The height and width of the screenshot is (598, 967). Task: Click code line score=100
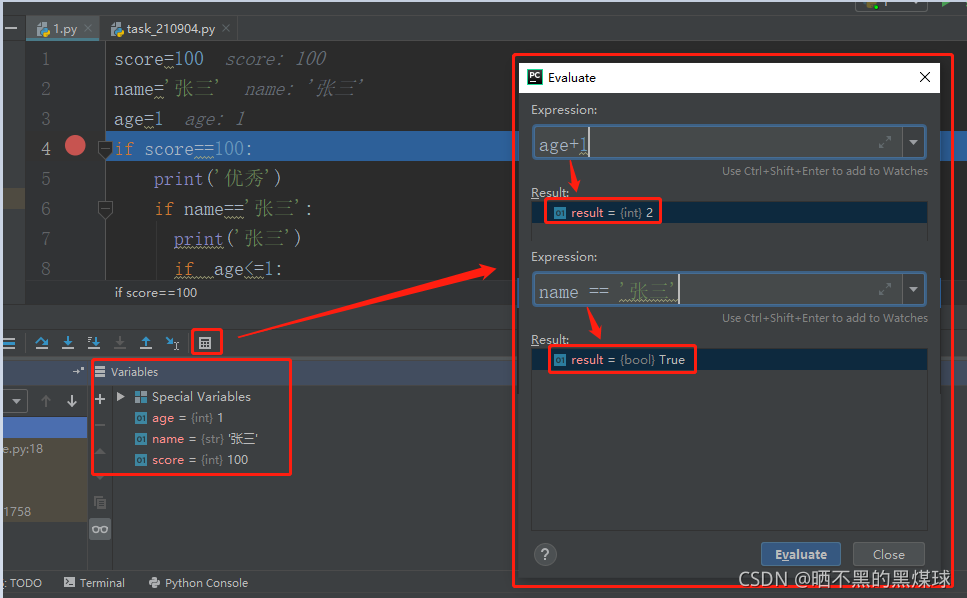[x=158, y=59]
